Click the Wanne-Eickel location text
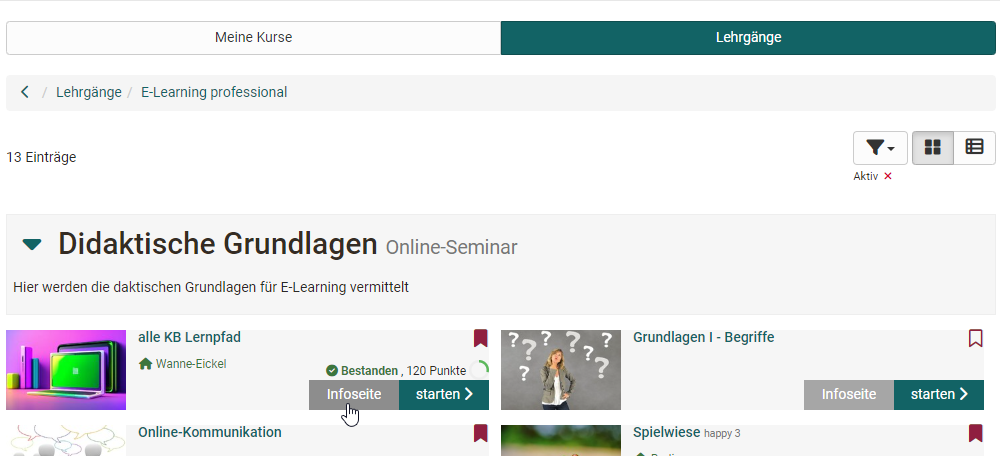This screenshot has width=1000, height=456. [191, 364]
